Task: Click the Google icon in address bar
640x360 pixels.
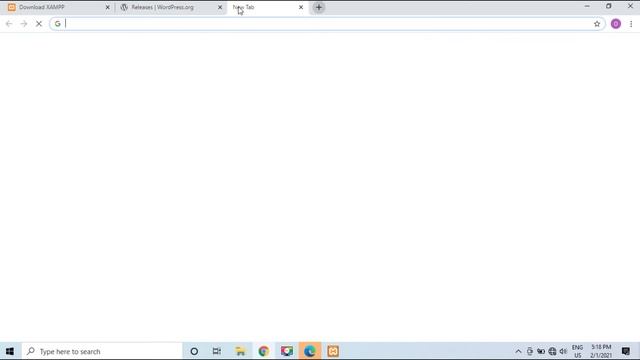Action: coord(58,24)
